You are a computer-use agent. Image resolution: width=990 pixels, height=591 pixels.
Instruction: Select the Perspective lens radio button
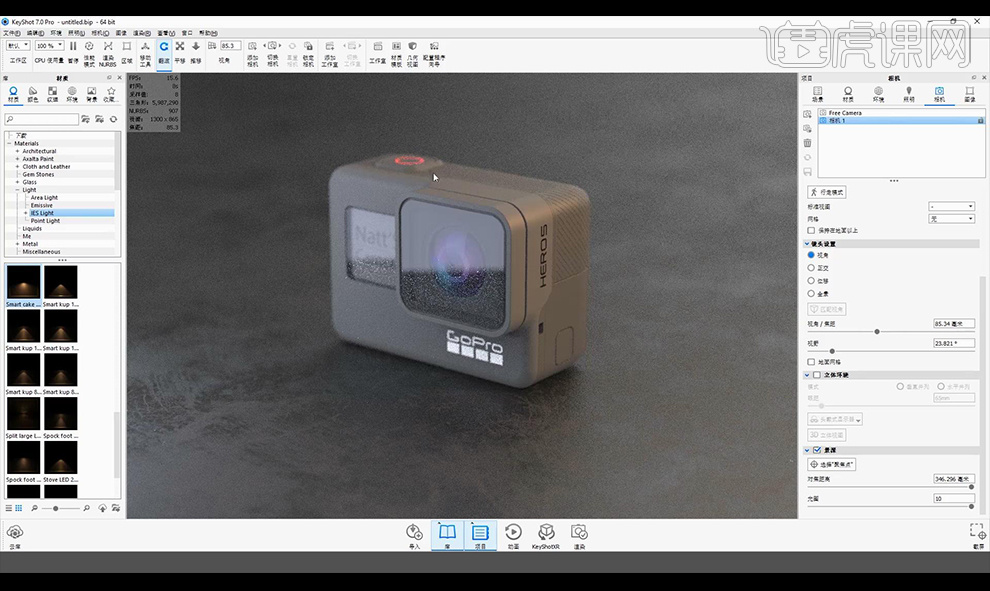click(811, 255)
